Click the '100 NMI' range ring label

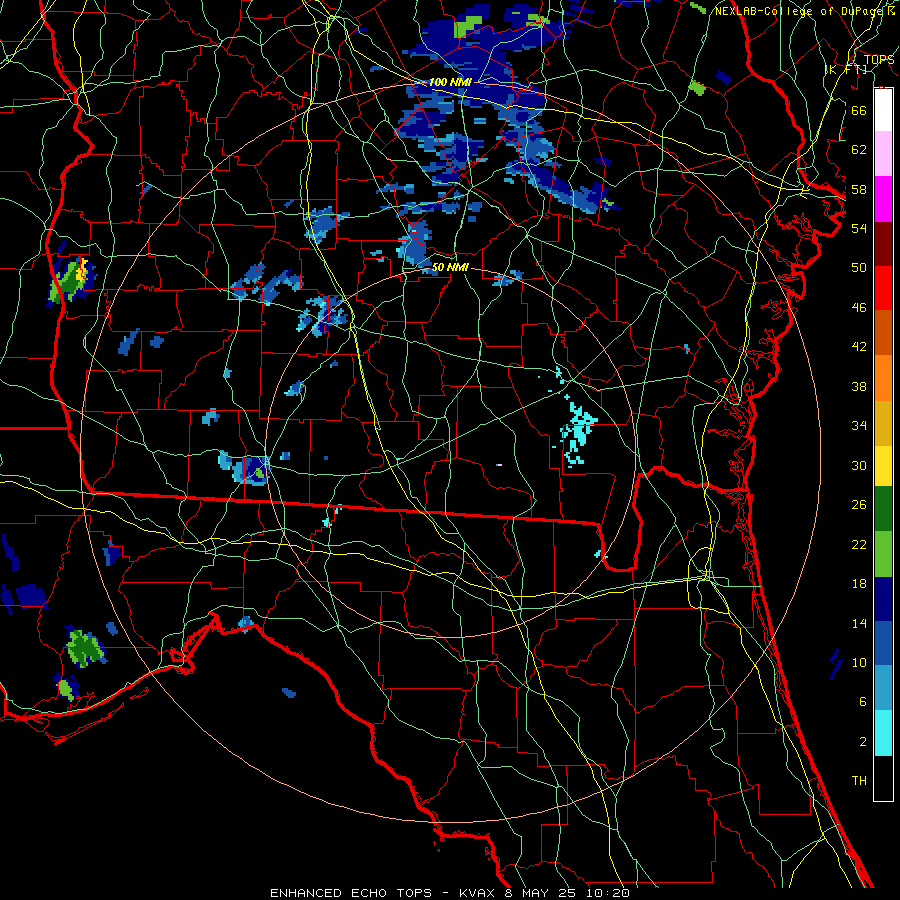[450, 82]
